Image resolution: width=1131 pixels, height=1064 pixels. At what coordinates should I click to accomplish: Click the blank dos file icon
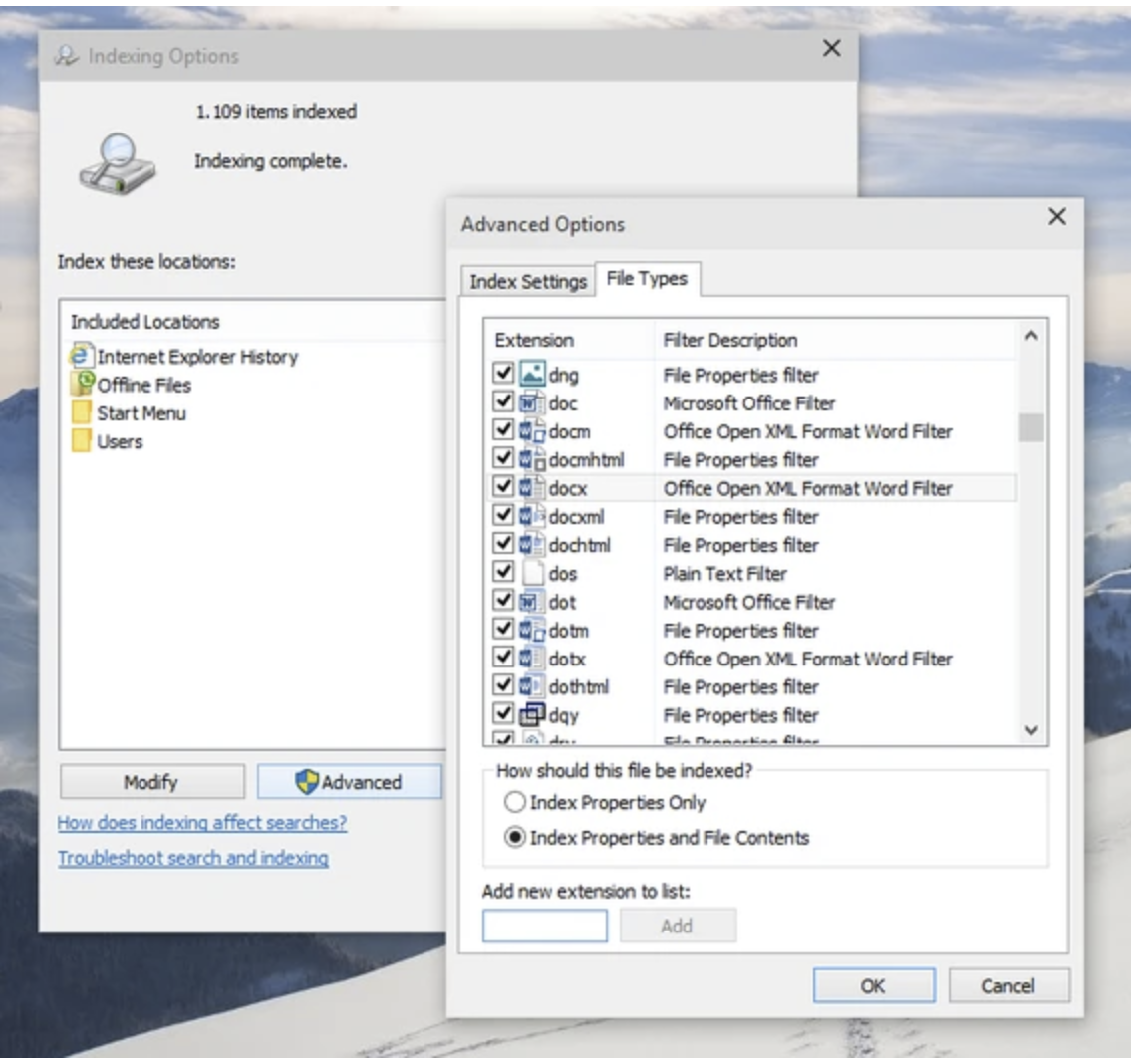point(532,573)
